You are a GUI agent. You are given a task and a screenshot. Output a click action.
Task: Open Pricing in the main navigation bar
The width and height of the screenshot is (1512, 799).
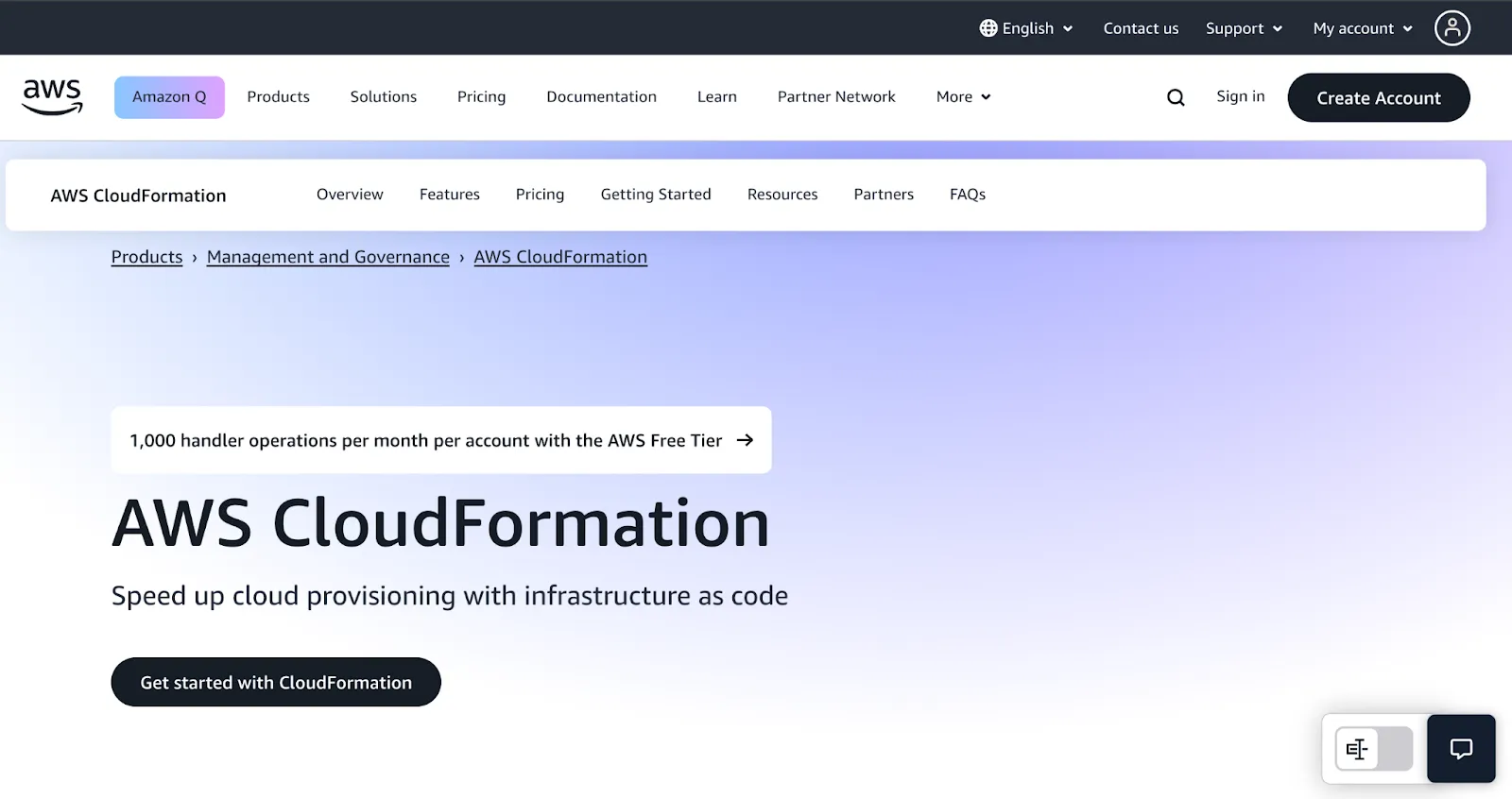[x=481, y=96]
